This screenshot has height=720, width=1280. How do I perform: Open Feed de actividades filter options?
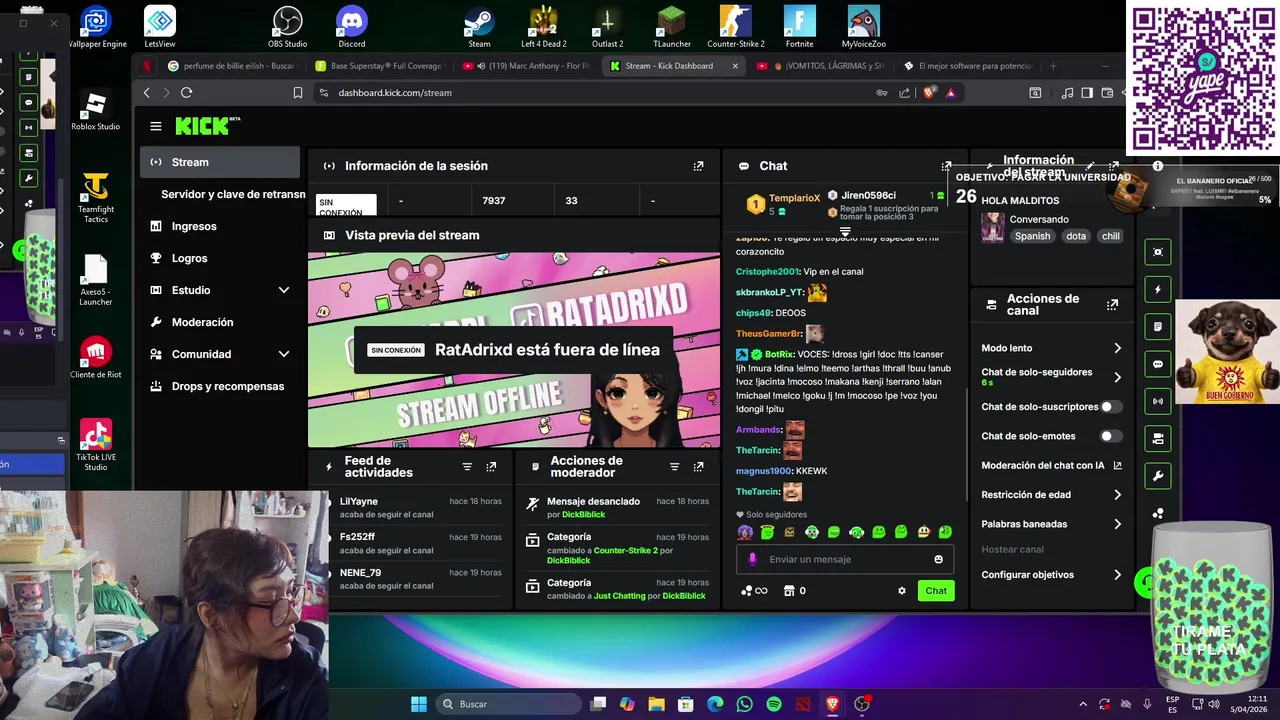pos(467,467)
